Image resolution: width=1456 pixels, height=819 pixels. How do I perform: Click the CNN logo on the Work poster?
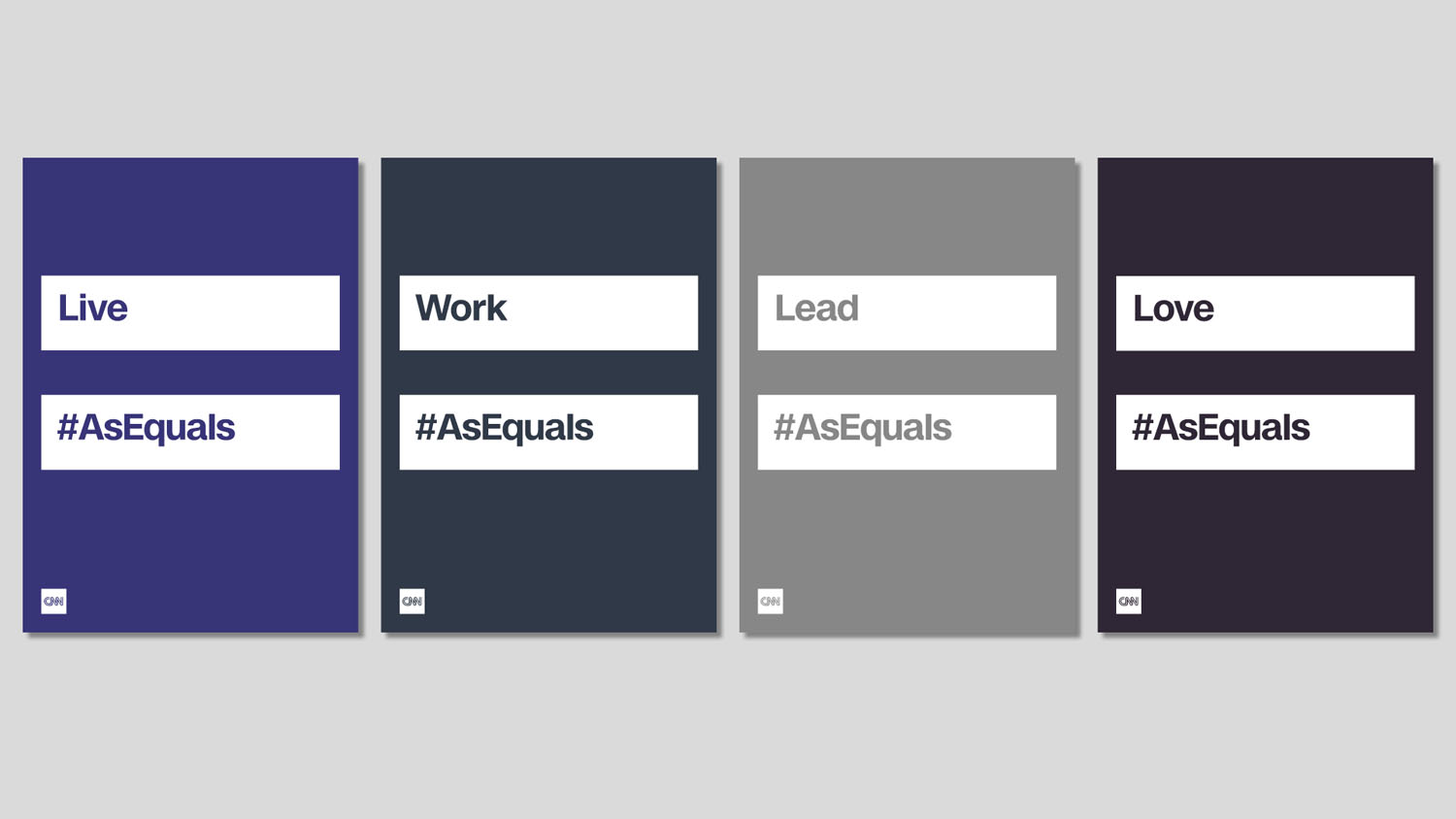pyautogui.click(x=412, y=602)
